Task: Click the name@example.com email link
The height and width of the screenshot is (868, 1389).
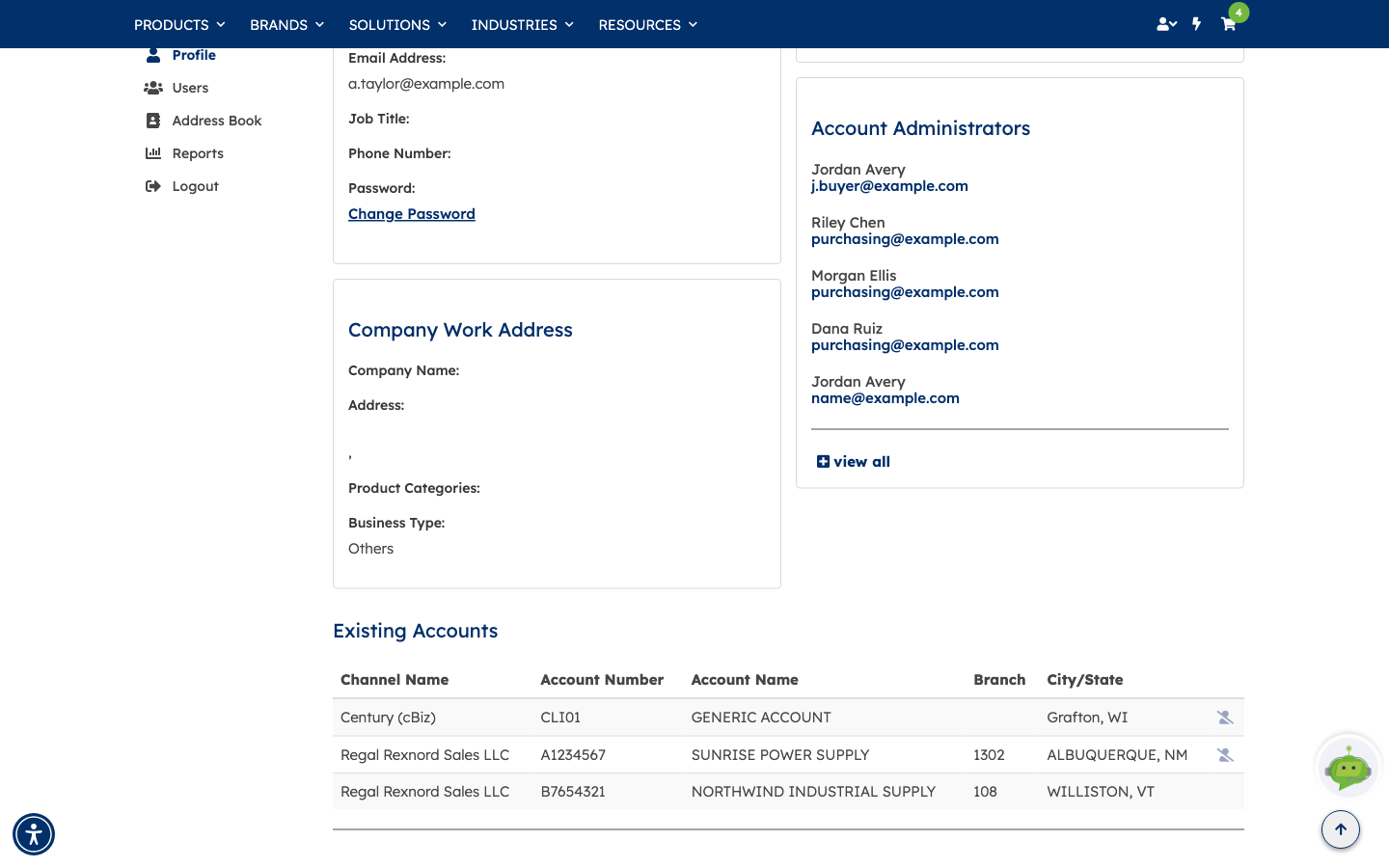Action: pyautogui.click(x=885, y=398)
